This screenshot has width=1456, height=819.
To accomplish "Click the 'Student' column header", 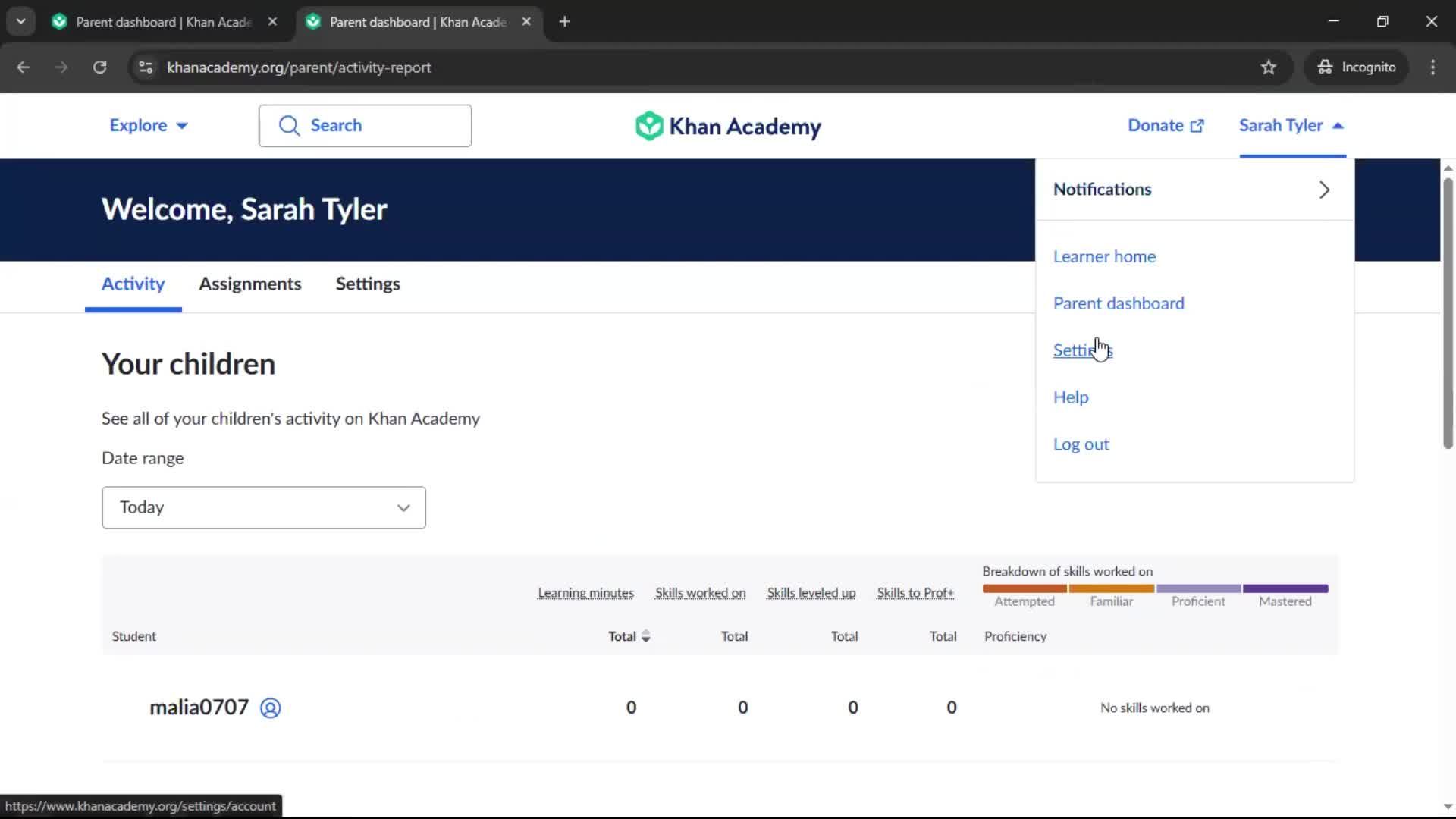I will pyautogui.click(x=134, y=637).
